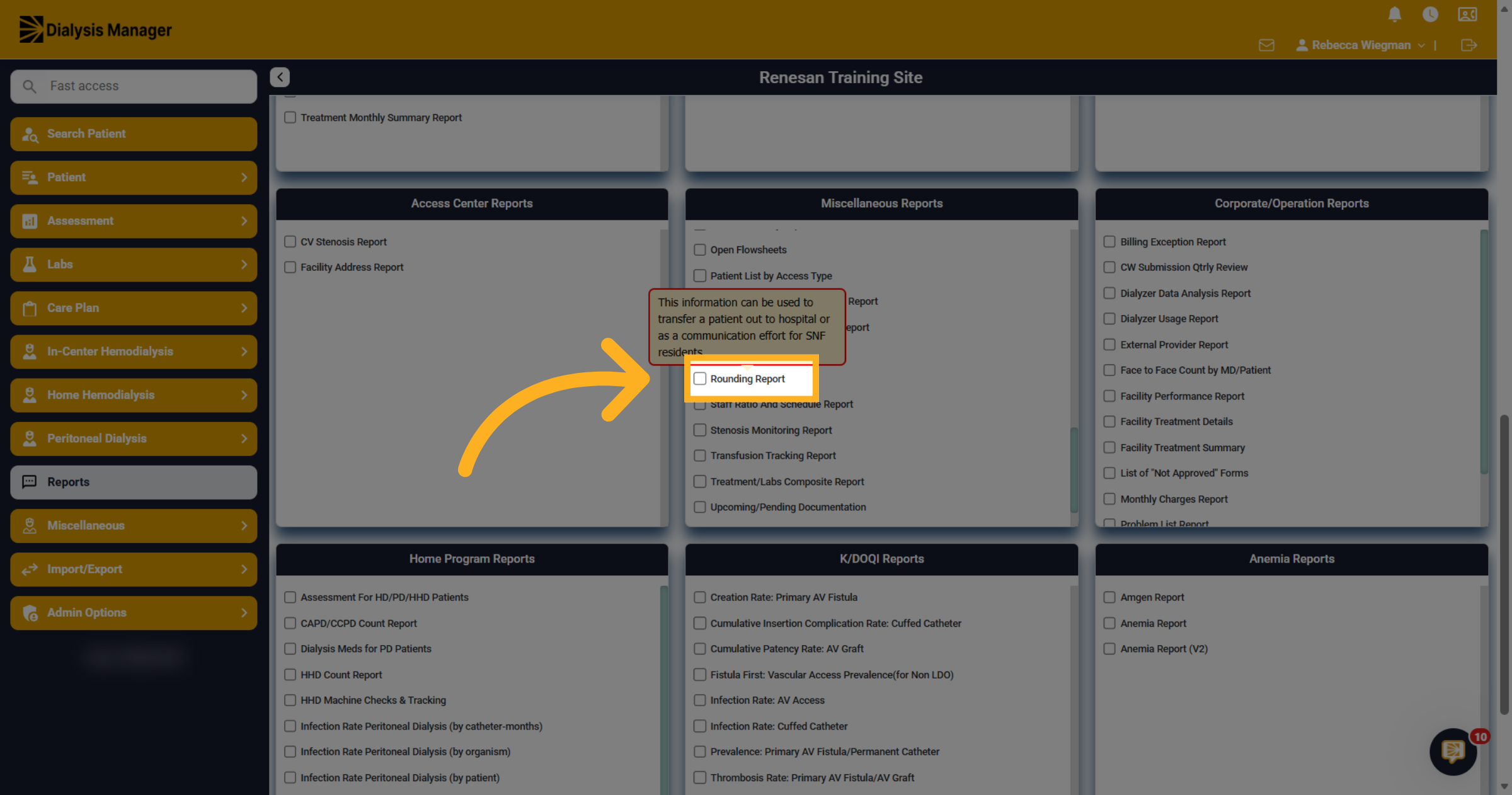Open the notifications bell icon
Screen dimensions: 1512x795
(x=1395, y=14)
